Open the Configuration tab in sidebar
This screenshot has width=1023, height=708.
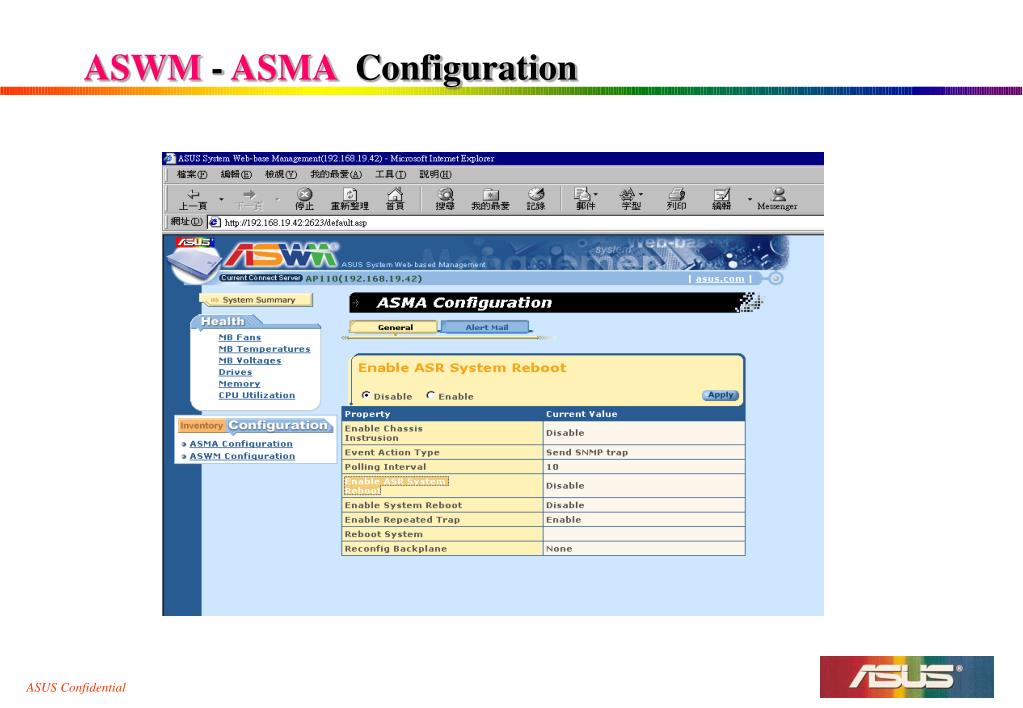278,425
